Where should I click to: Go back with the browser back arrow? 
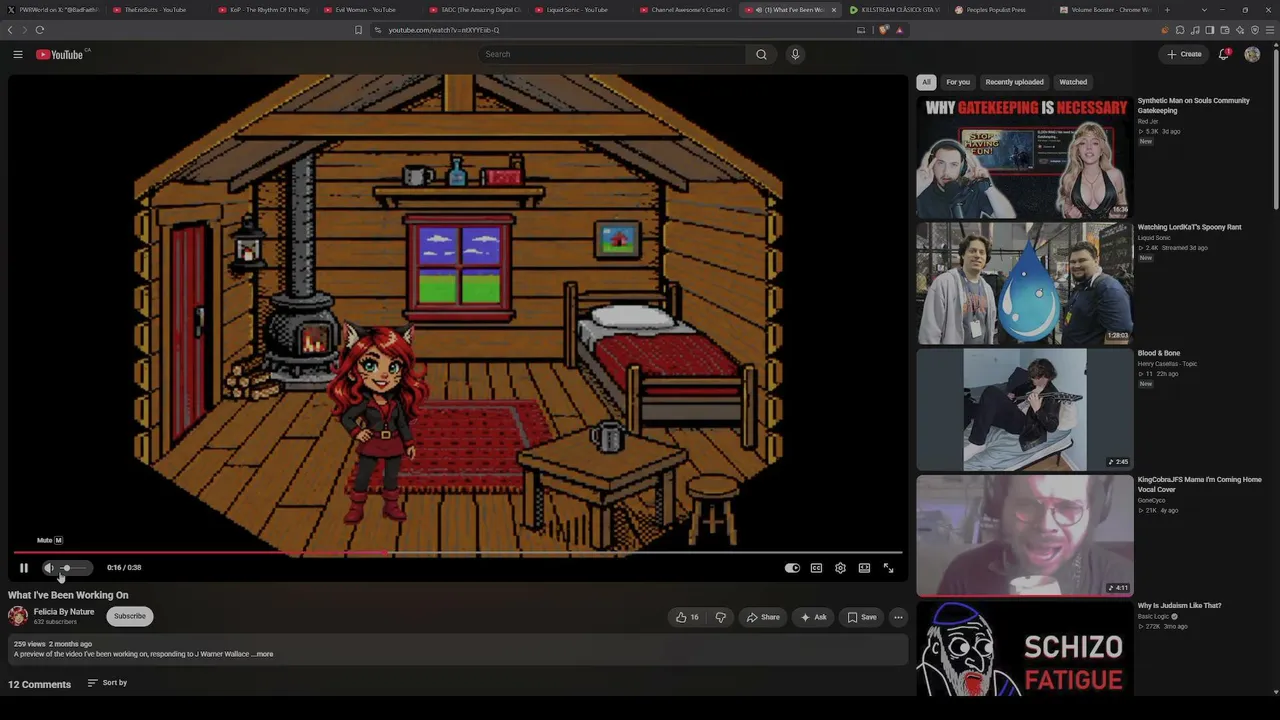coord(10,30)
